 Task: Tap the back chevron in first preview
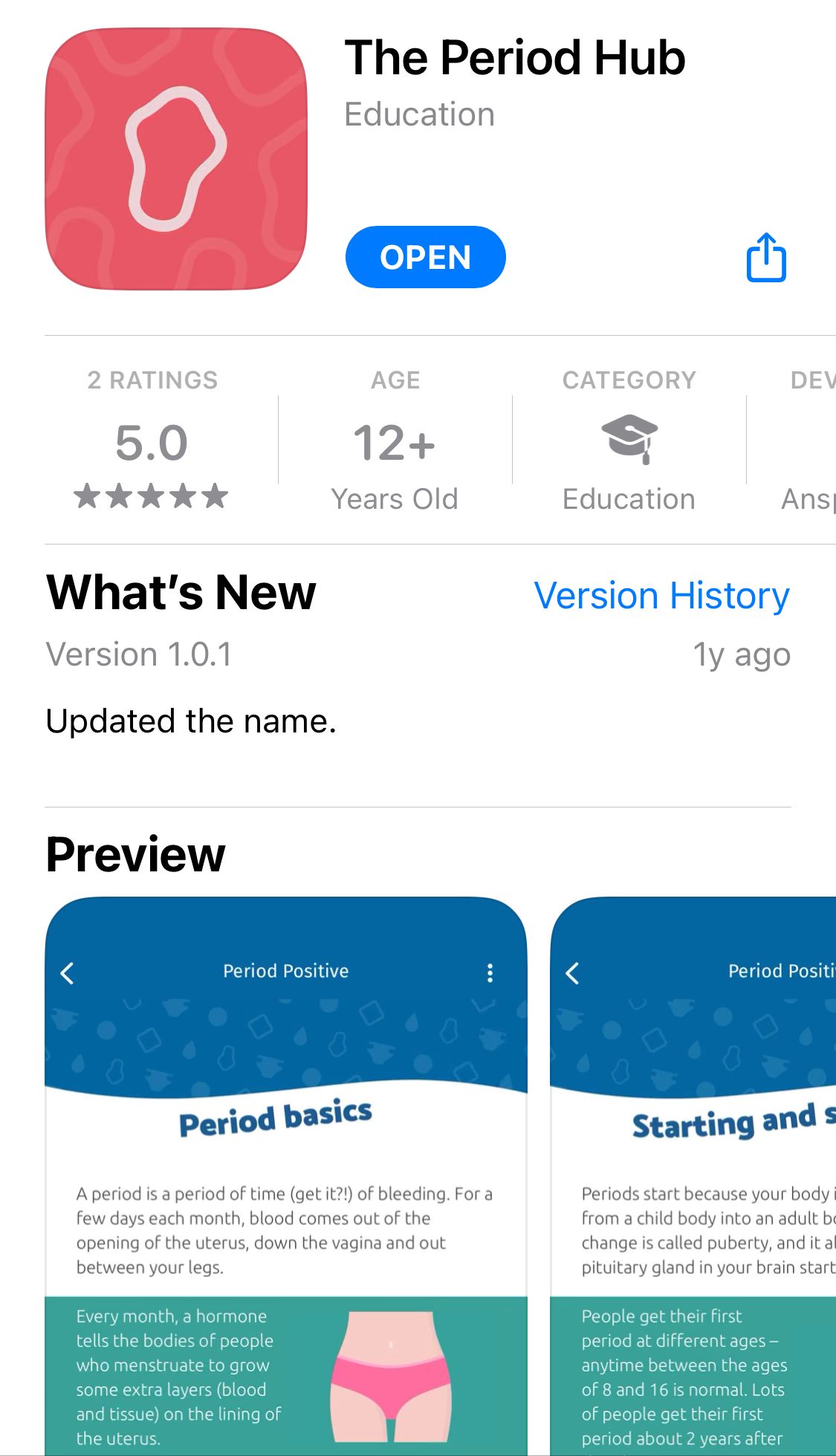(68, 972)
